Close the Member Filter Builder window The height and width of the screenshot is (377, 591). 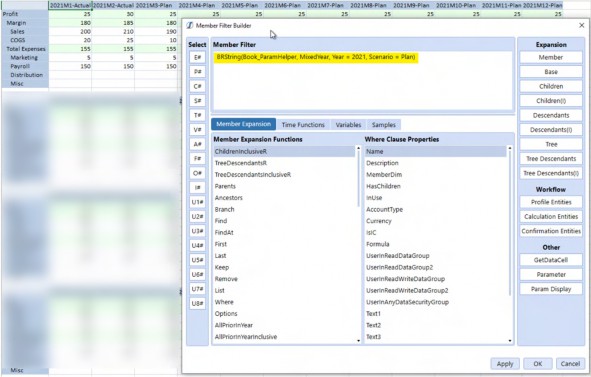pos(582,25)
